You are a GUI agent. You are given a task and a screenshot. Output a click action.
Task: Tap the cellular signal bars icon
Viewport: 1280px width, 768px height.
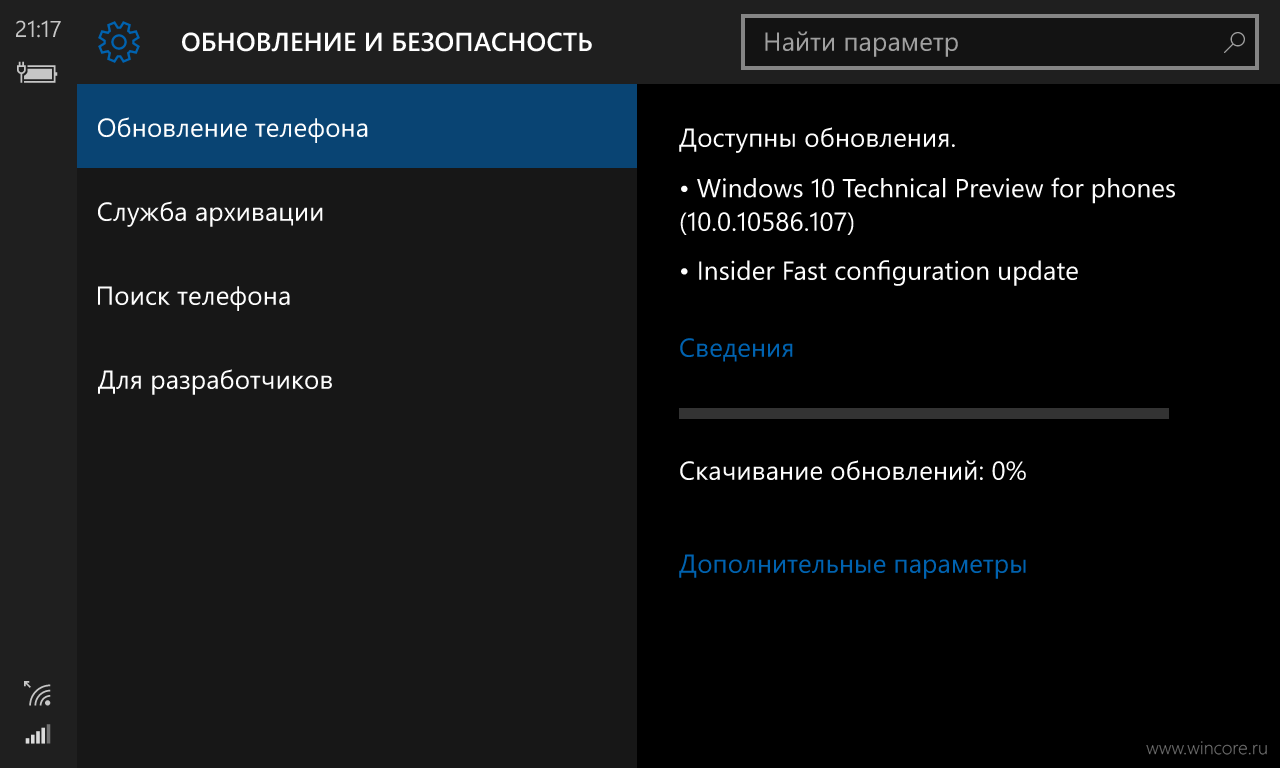(38, 735)
